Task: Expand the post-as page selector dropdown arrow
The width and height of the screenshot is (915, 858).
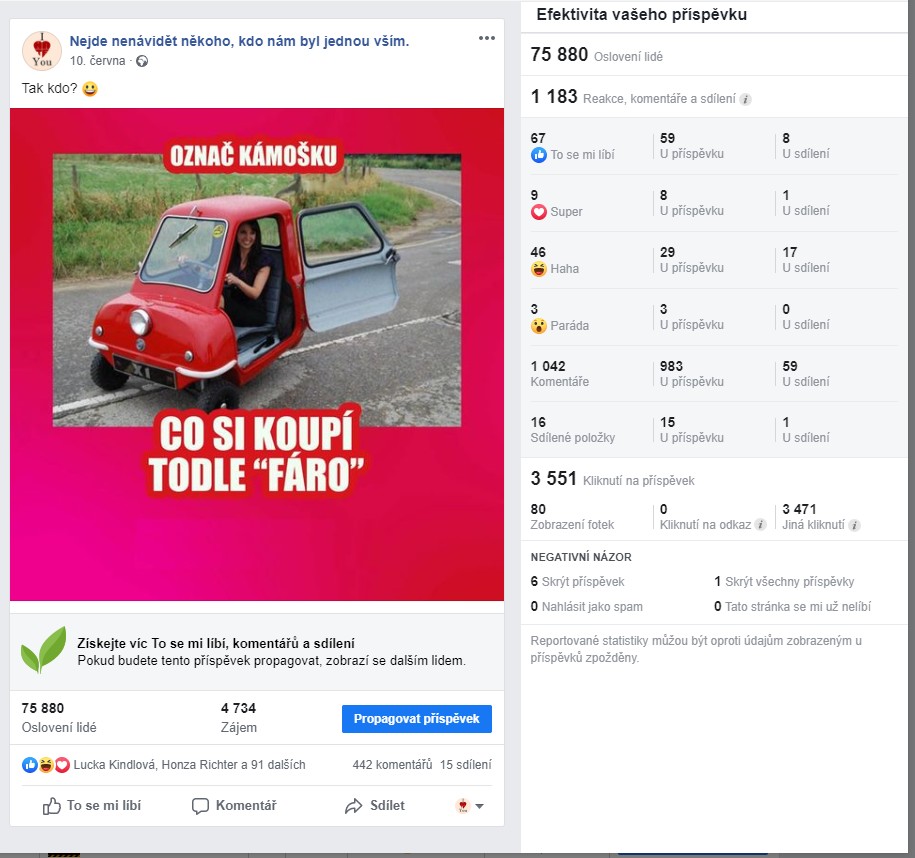Action: 480,806
